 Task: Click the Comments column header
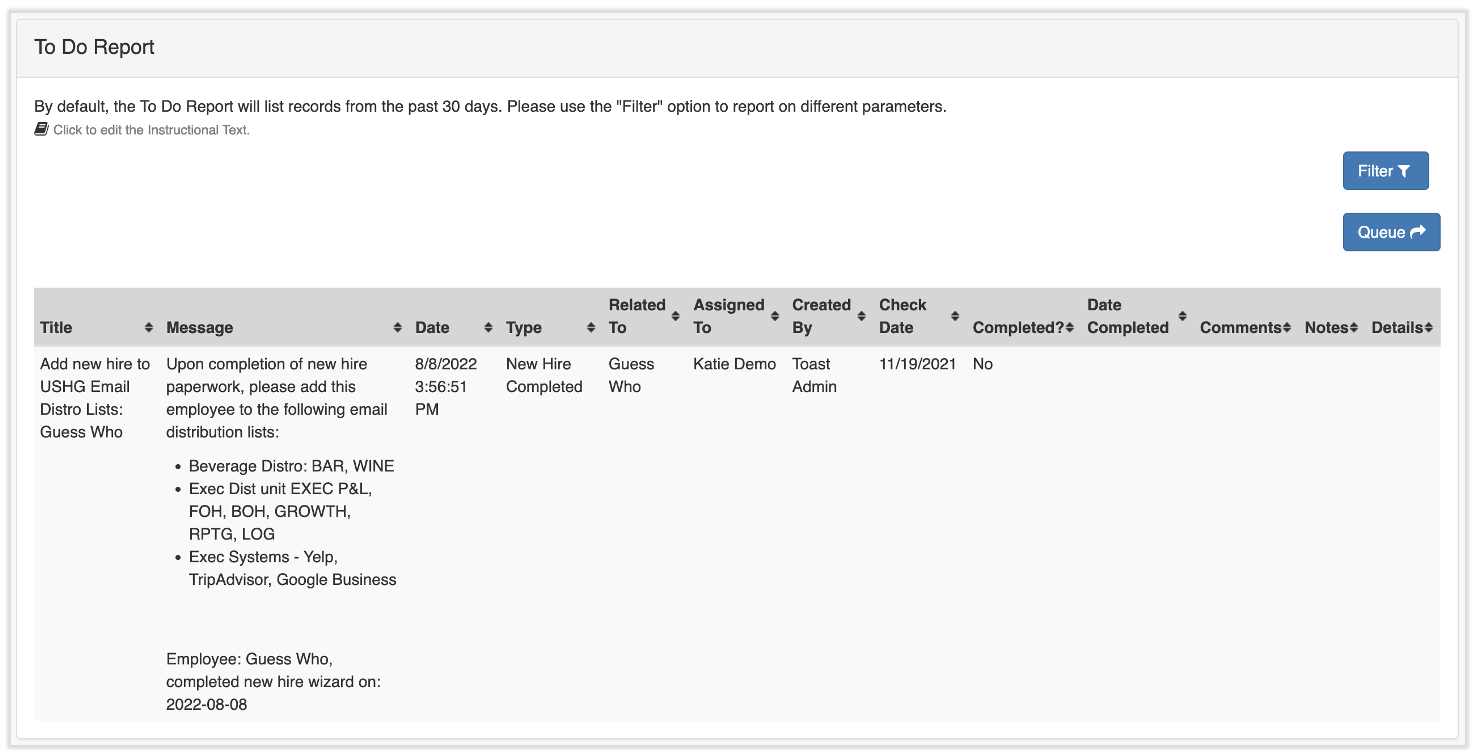point(1240,328)
